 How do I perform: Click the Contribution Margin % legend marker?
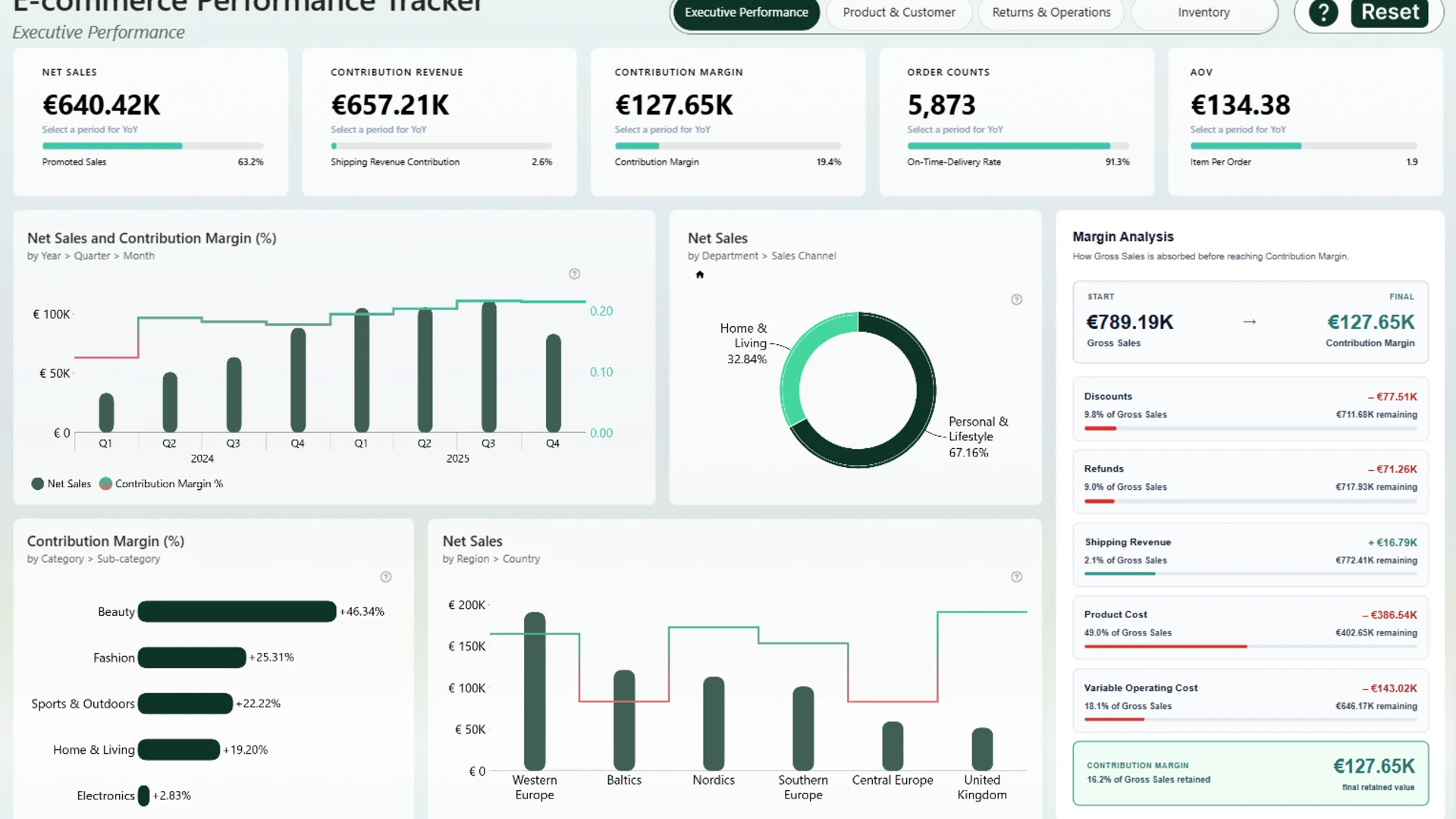(105, 484)
